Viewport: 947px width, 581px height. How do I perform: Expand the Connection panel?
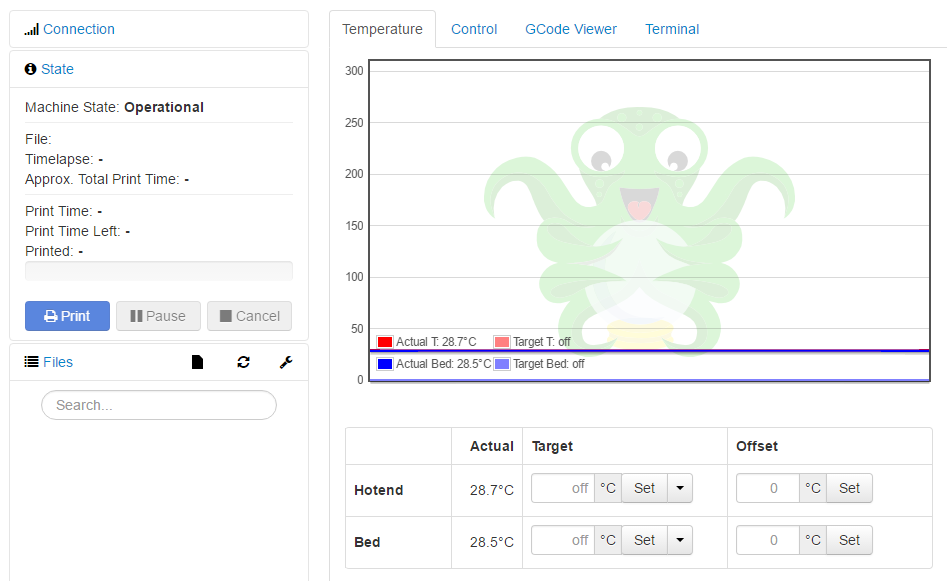[79, 29]
